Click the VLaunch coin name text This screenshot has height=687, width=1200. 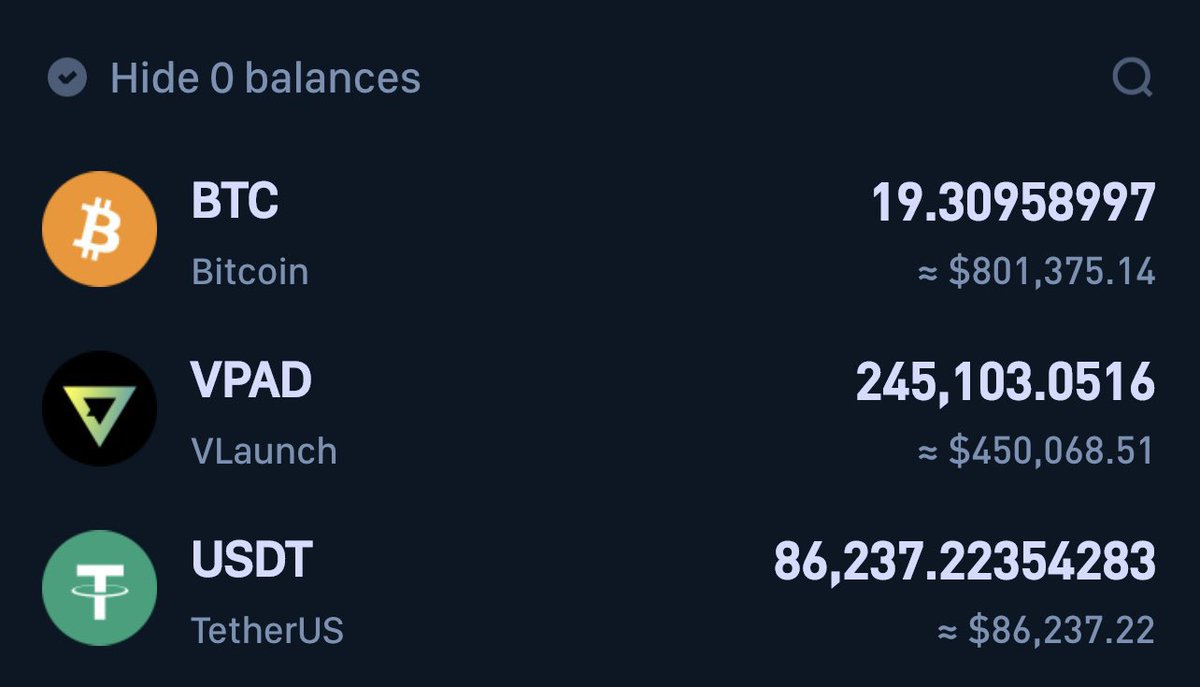tap(264, 451)
